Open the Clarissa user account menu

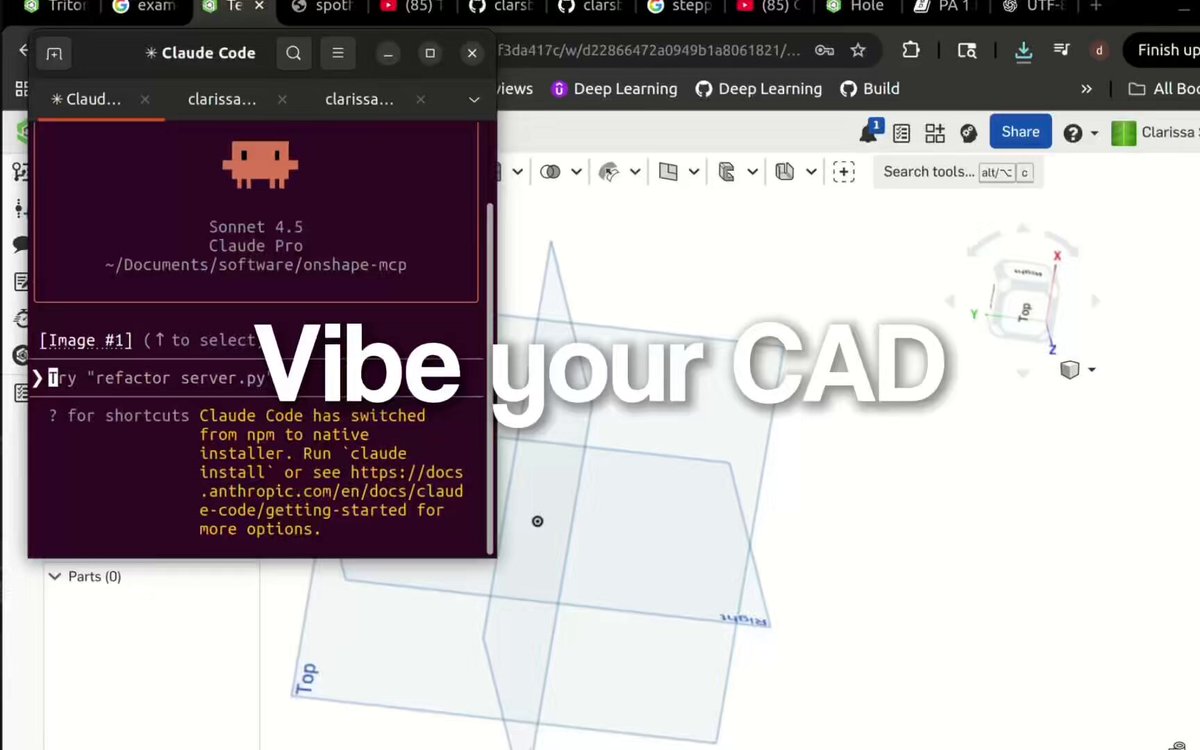click(x=1155, y=133)
